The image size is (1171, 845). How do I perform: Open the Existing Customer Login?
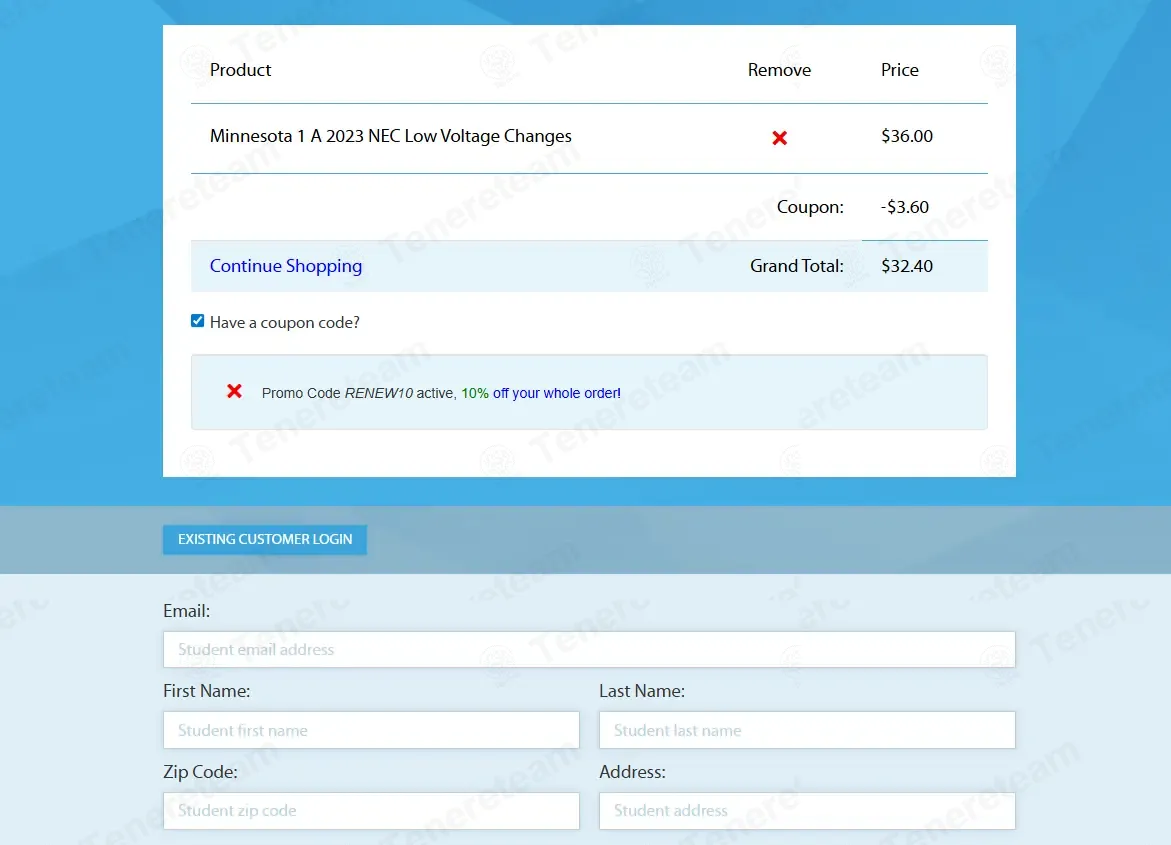[264, 539]
